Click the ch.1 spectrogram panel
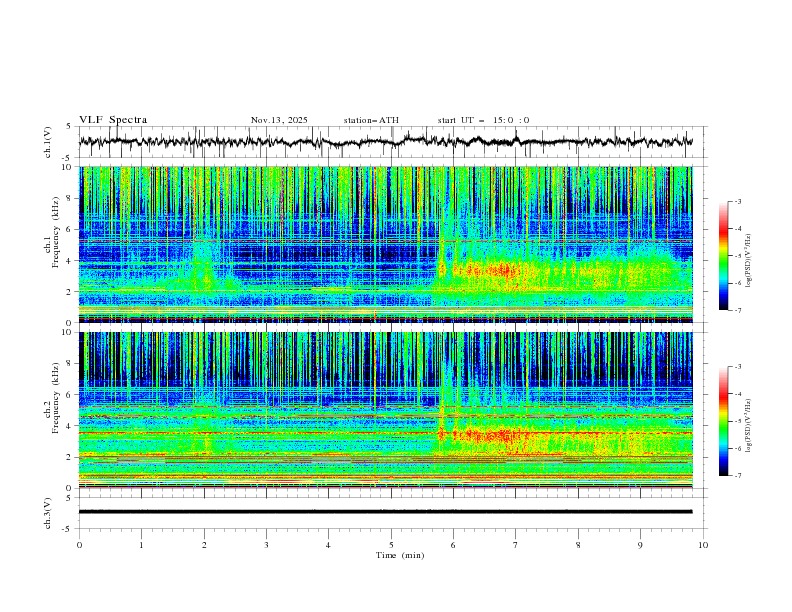792x612 pixels. coord(385,244)
